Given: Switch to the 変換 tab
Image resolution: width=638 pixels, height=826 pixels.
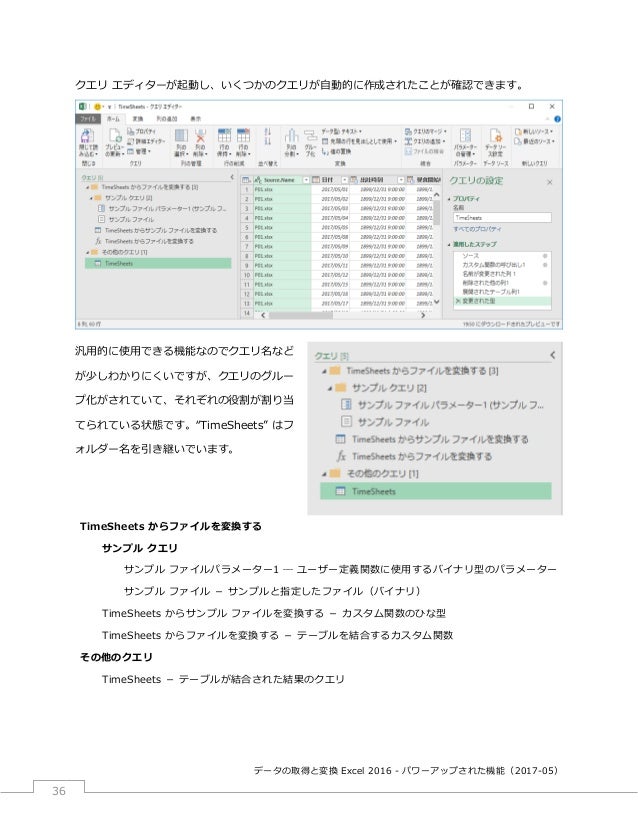Looking at the screenshot, I should click(x=138, y=119).
